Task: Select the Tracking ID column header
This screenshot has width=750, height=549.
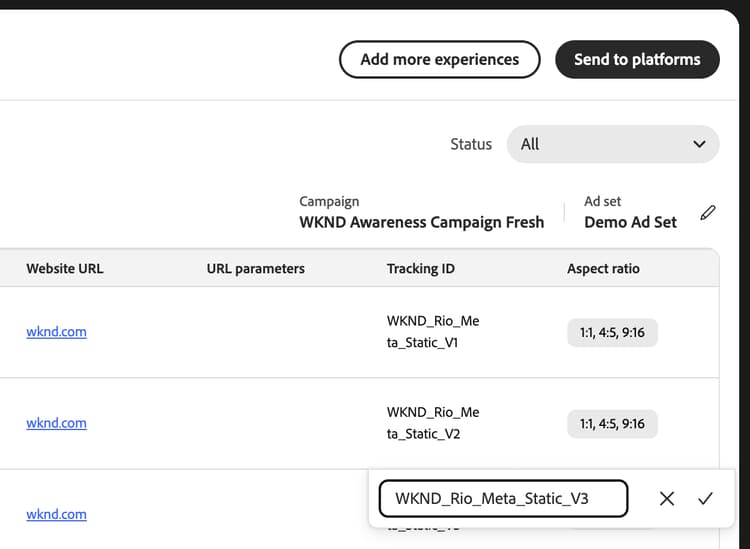Action: pyautogui.click(x=420, y=269)
